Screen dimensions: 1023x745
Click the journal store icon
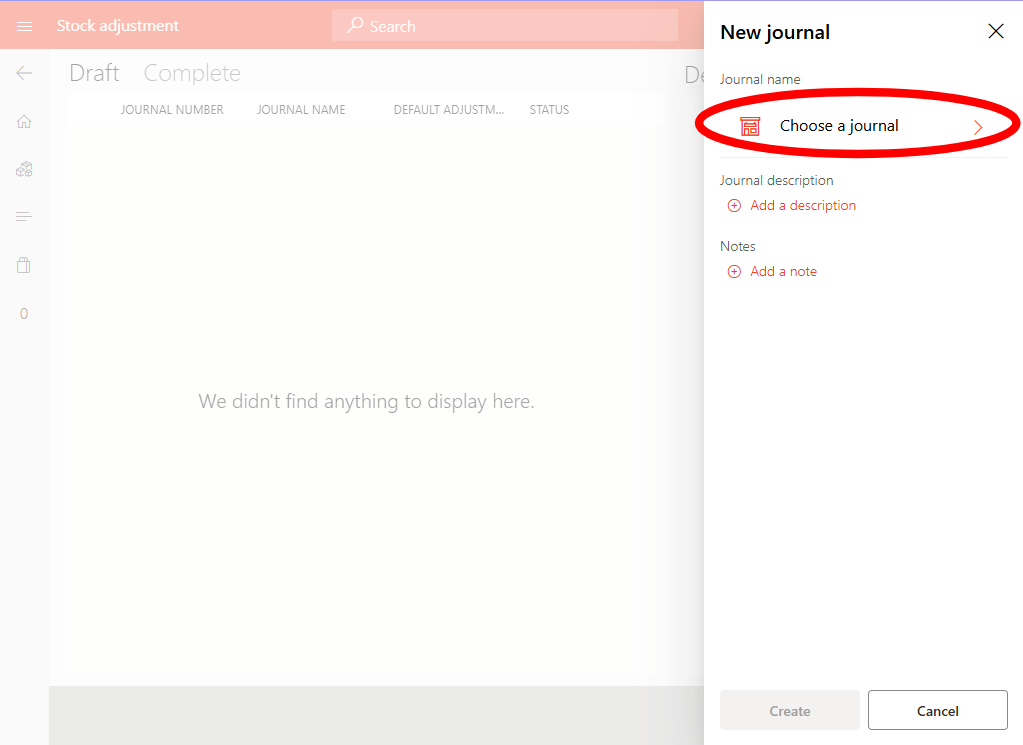tap(750, 126)
